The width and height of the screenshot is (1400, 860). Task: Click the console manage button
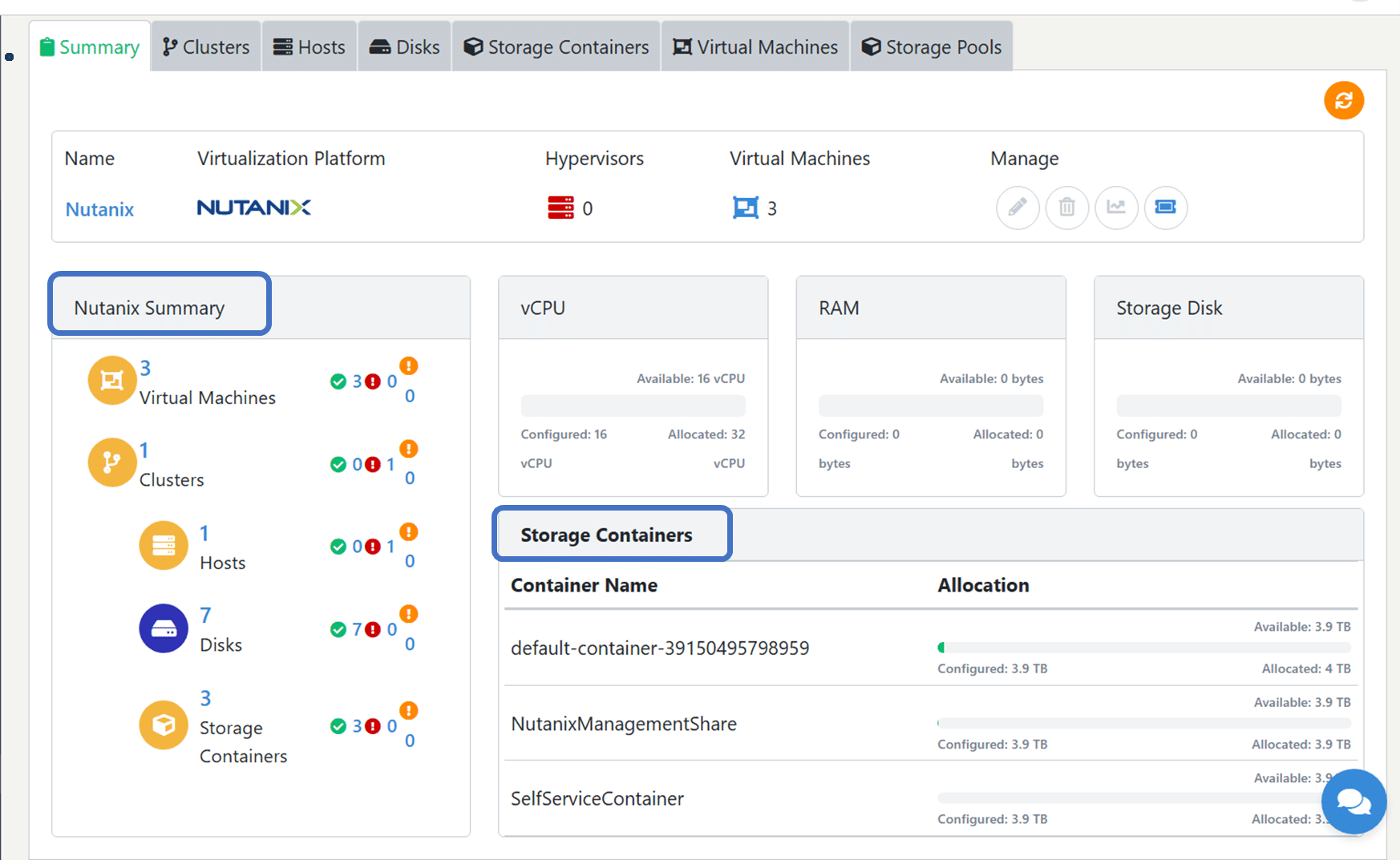click(1165, 208)
